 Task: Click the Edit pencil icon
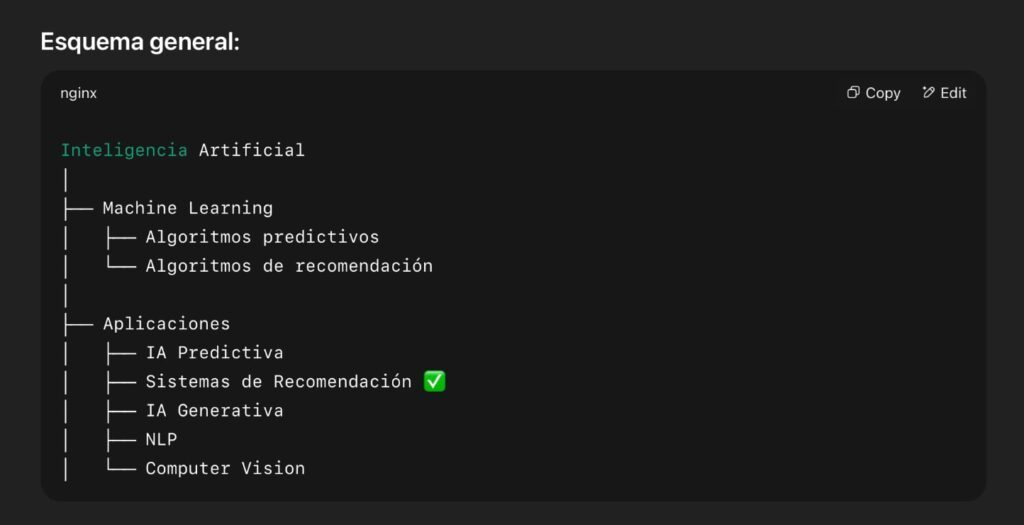[x=928, y=93]
